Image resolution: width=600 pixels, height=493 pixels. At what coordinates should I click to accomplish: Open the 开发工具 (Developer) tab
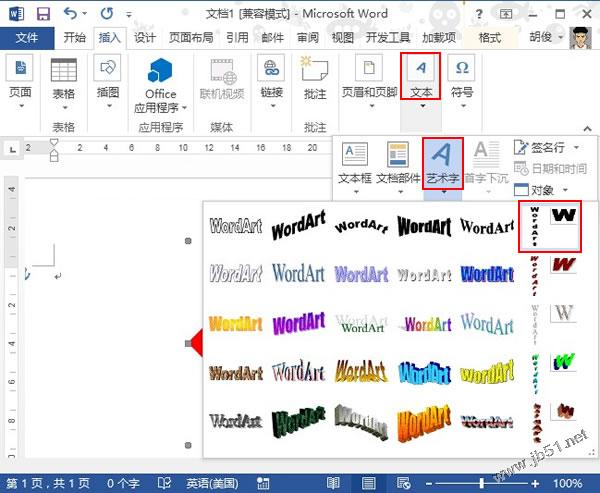click(x=388, y=38)
